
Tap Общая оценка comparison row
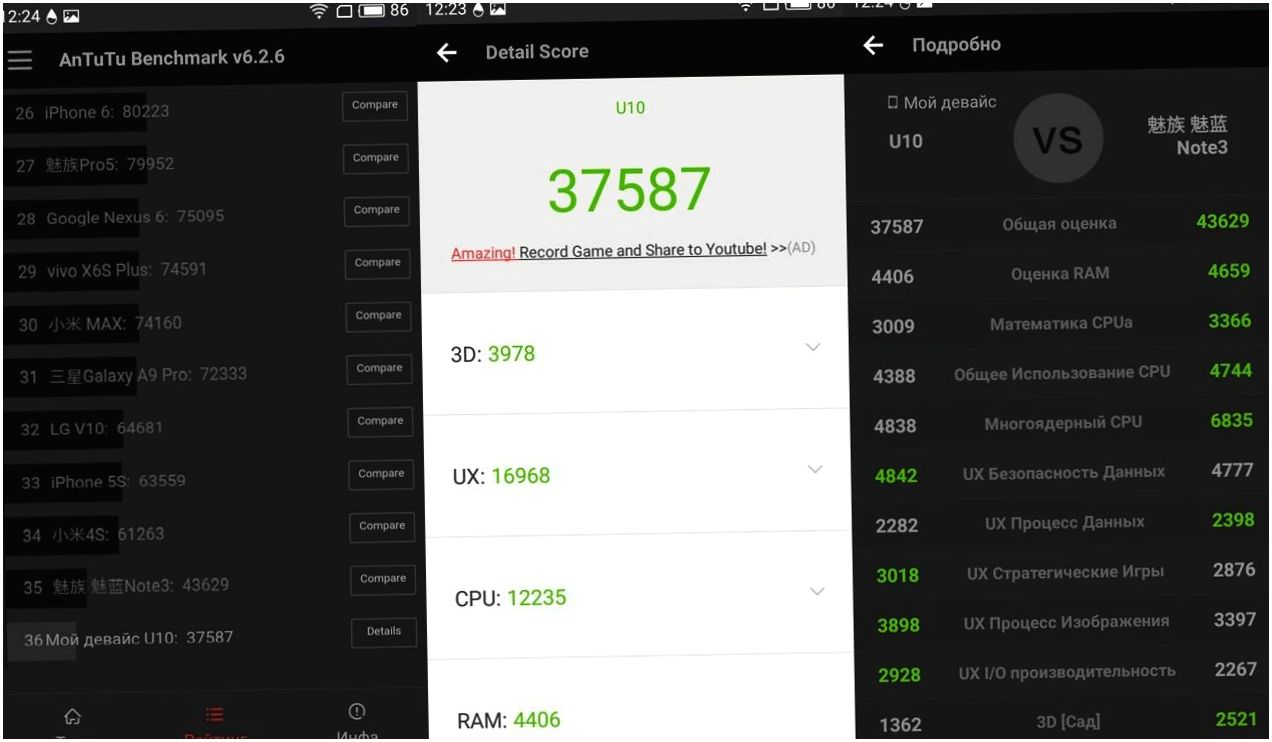(x=1059, y=224)
